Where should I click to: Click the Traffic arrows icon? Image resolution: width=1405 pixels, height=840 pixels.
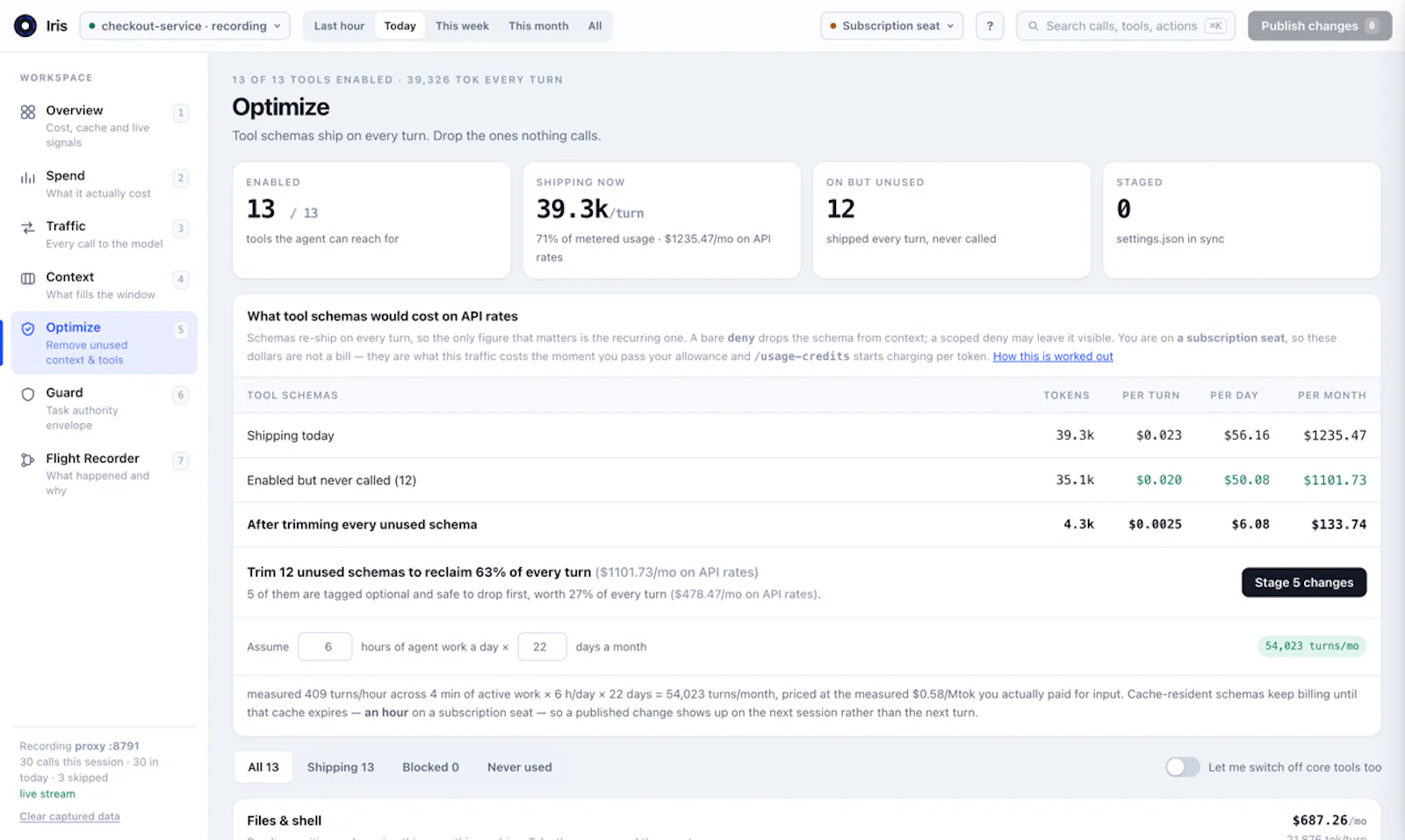(x=28, y=228)
